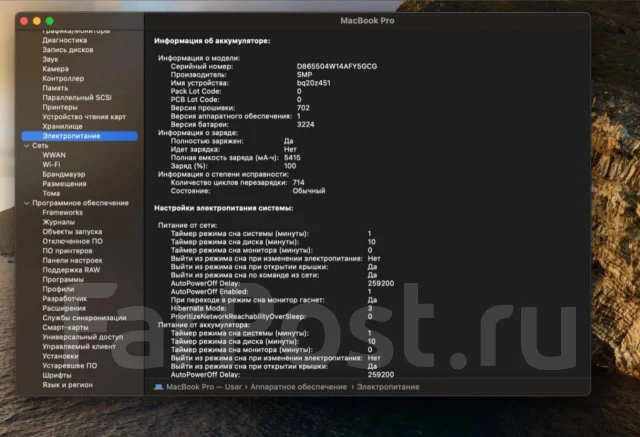The height and width of the screenshot is (437, 640).
Task: Click full charge capacity value 5415
Action: click(292, 157)
